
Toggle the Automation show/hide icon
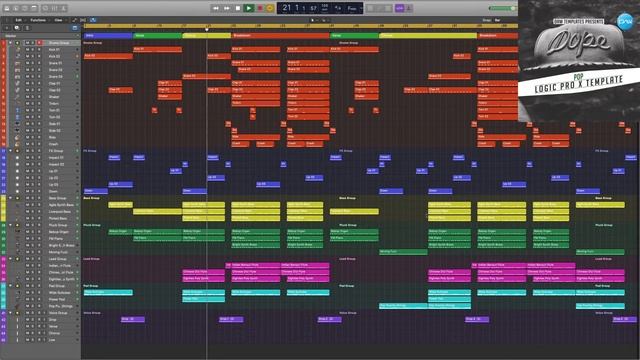[x=74, y=20]
